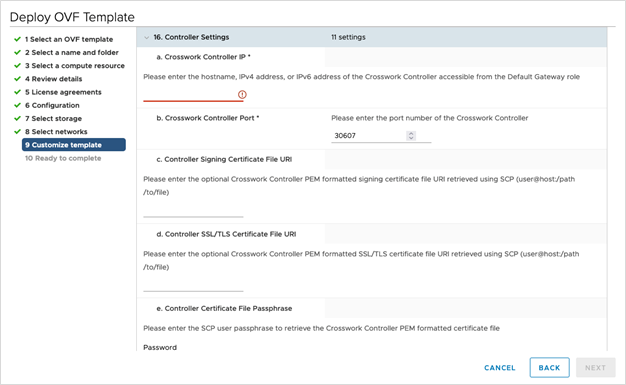Go to step 2 Select a name and folder

pos(71,52)
